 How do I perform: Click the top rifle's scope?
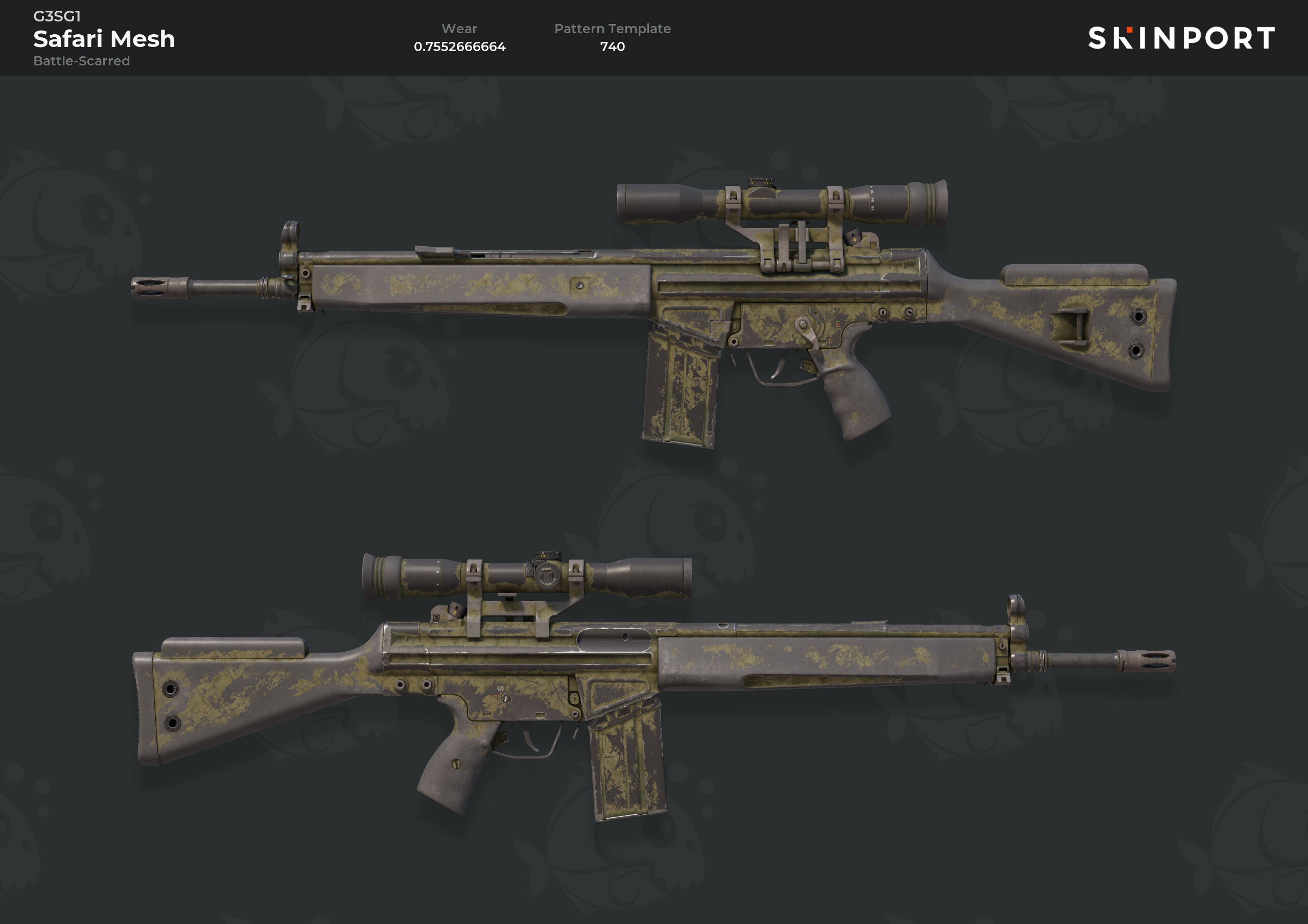[x=782, y=202]
